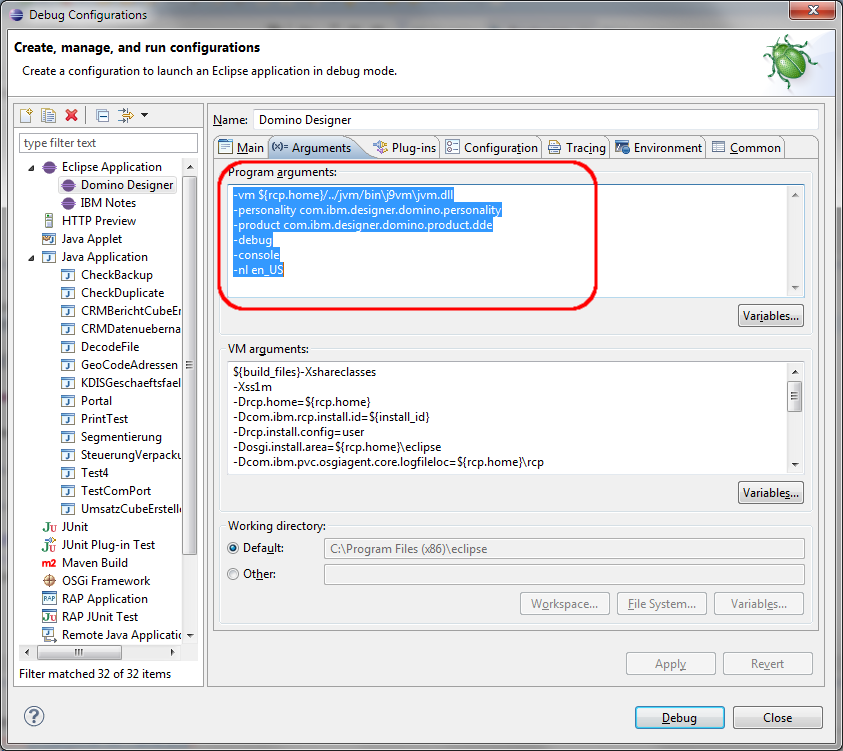This screenshot has height=751, width=843.
Task: Open the filter dropdown arrow in toolbar
Action: pos(145,116)
